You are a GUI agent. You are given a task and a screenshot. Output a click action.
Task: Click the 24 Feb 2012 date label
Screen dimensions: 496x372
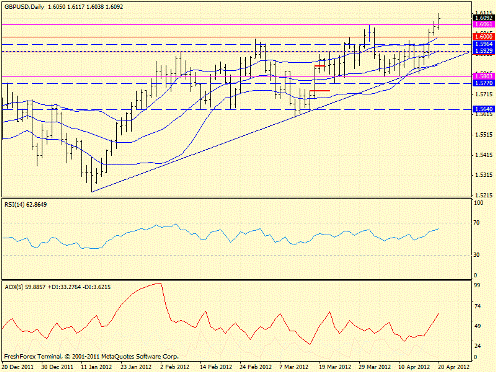point(256,367)
